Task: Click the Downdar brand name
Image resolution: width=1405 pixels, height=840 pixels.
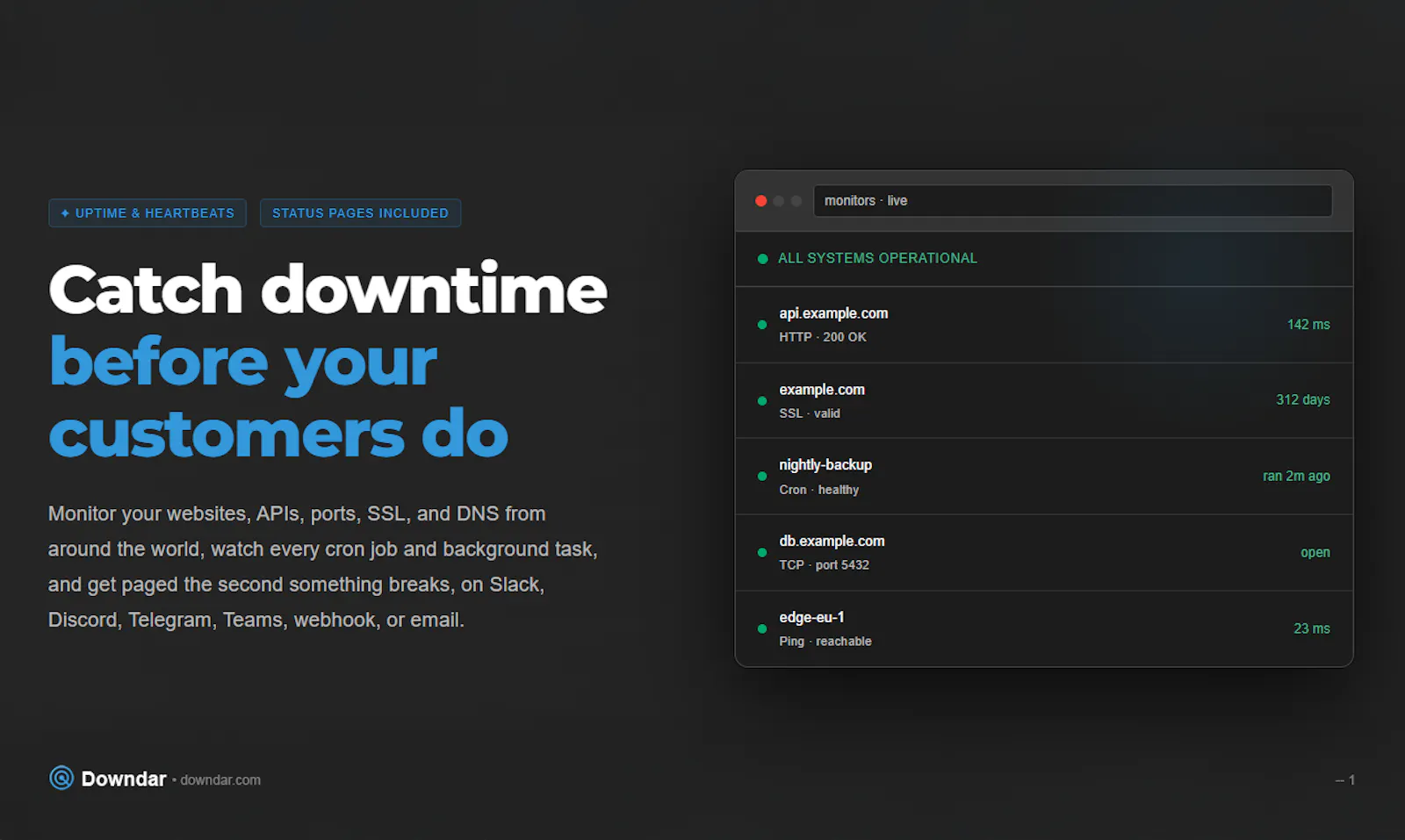Action: (124, 779)
